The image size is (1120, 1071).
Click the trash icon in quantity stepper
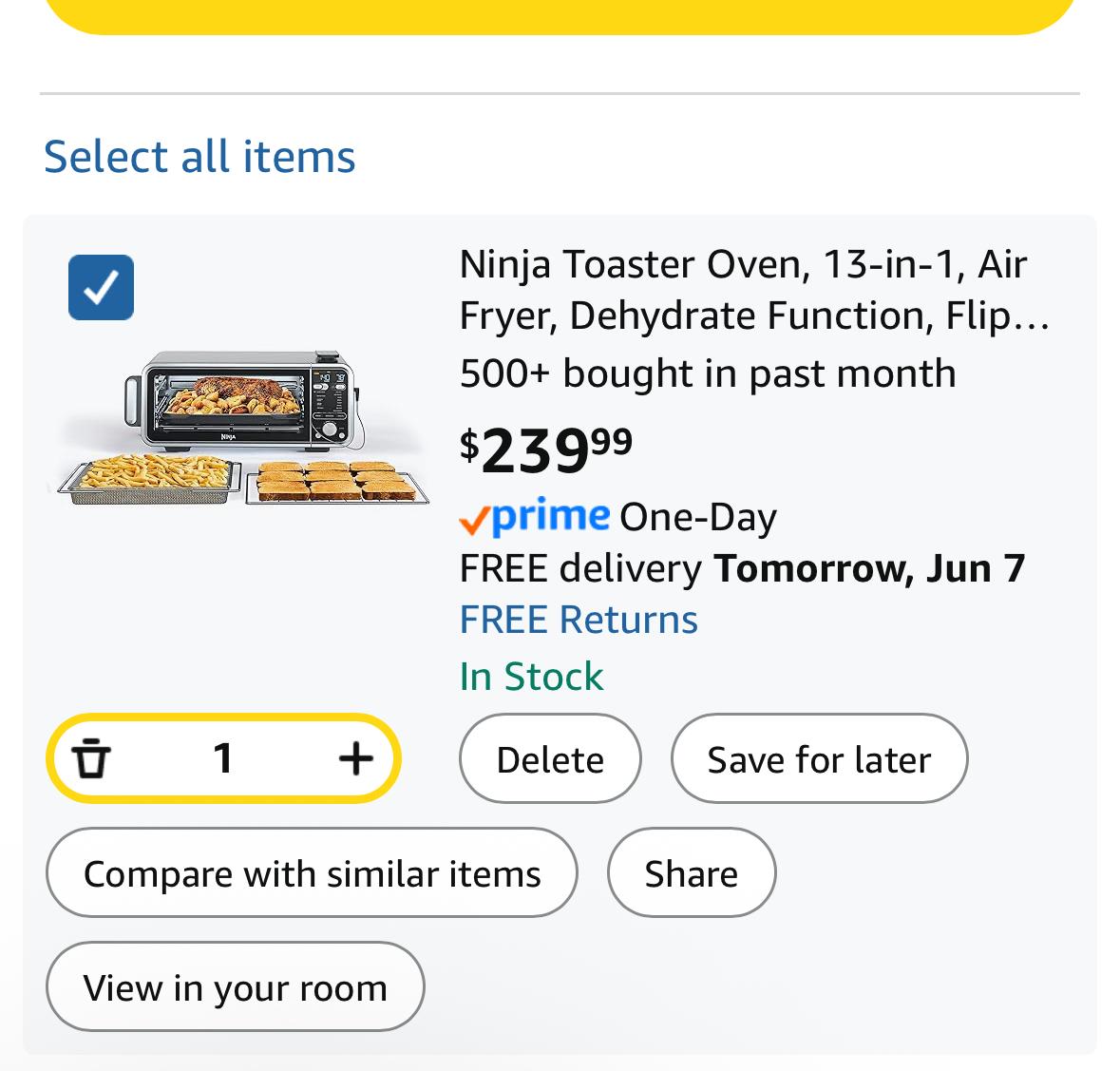pos(90,758)
